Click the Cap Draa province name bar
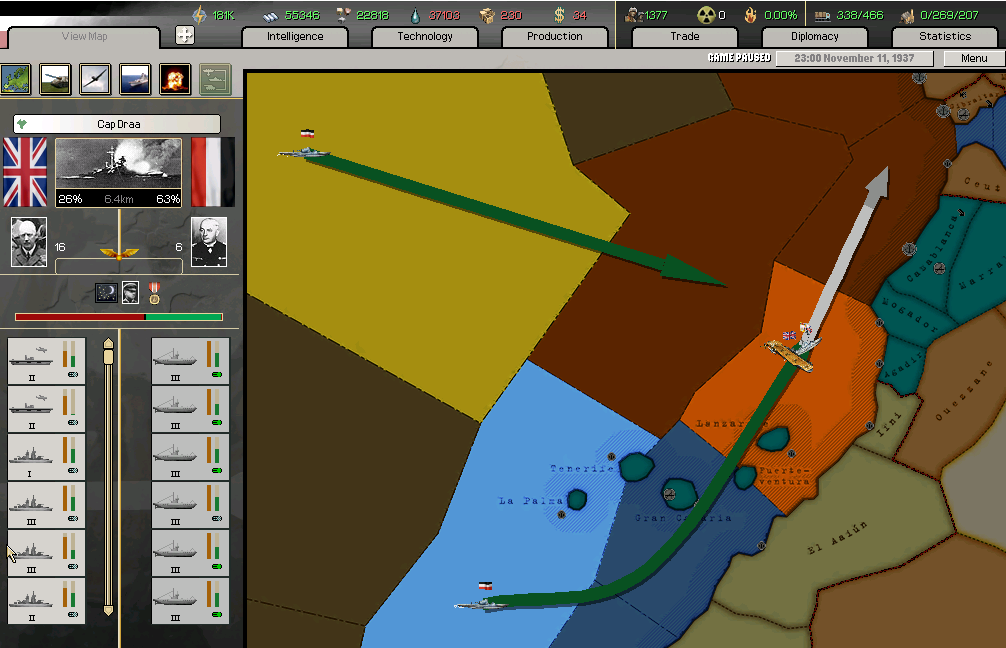Viewport: 1006px width, 648px height. point(117,124)
